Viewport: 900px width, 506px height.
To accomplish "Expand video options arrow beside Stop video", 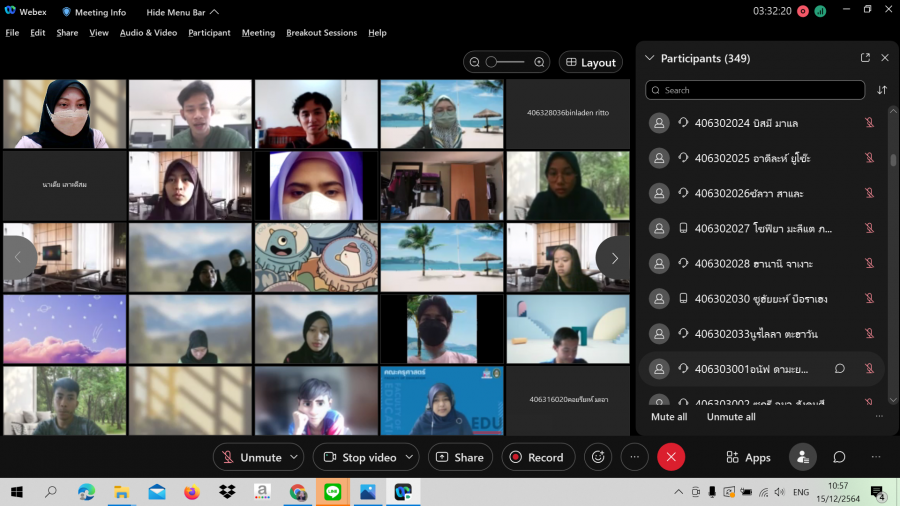I will pos(409,457).
